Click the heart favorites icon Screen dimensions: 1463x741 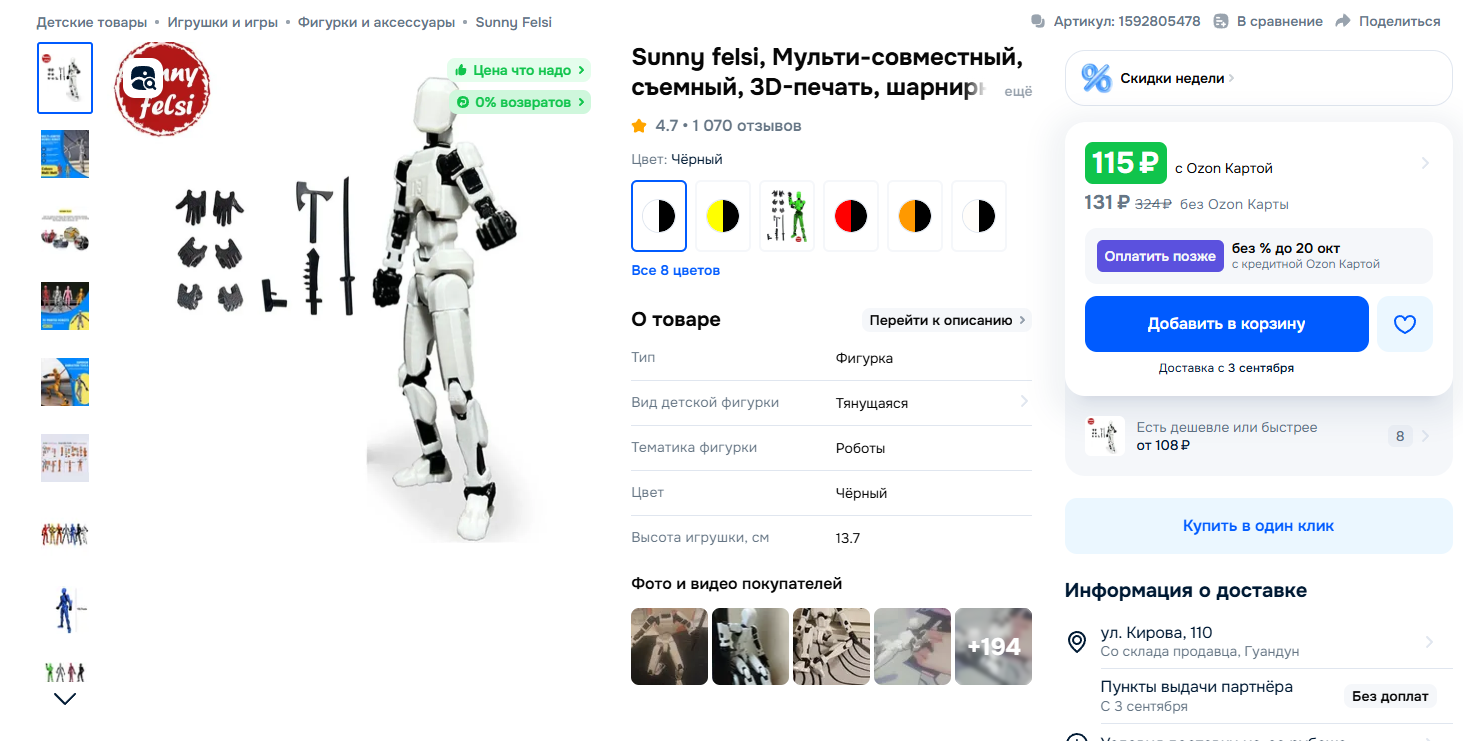pyautogui.click(x=1405, y=324)
